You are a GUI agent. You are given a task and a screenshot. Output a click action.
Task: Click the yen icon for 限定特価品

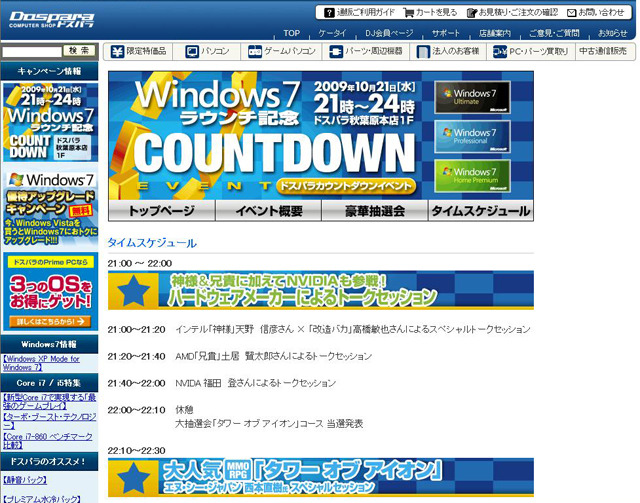click(117, 51)
